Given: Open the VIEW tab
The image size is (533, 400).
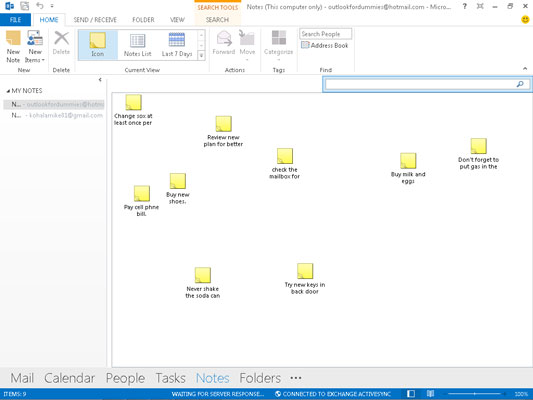Looking at the screenshot, I should coord(177,20).
